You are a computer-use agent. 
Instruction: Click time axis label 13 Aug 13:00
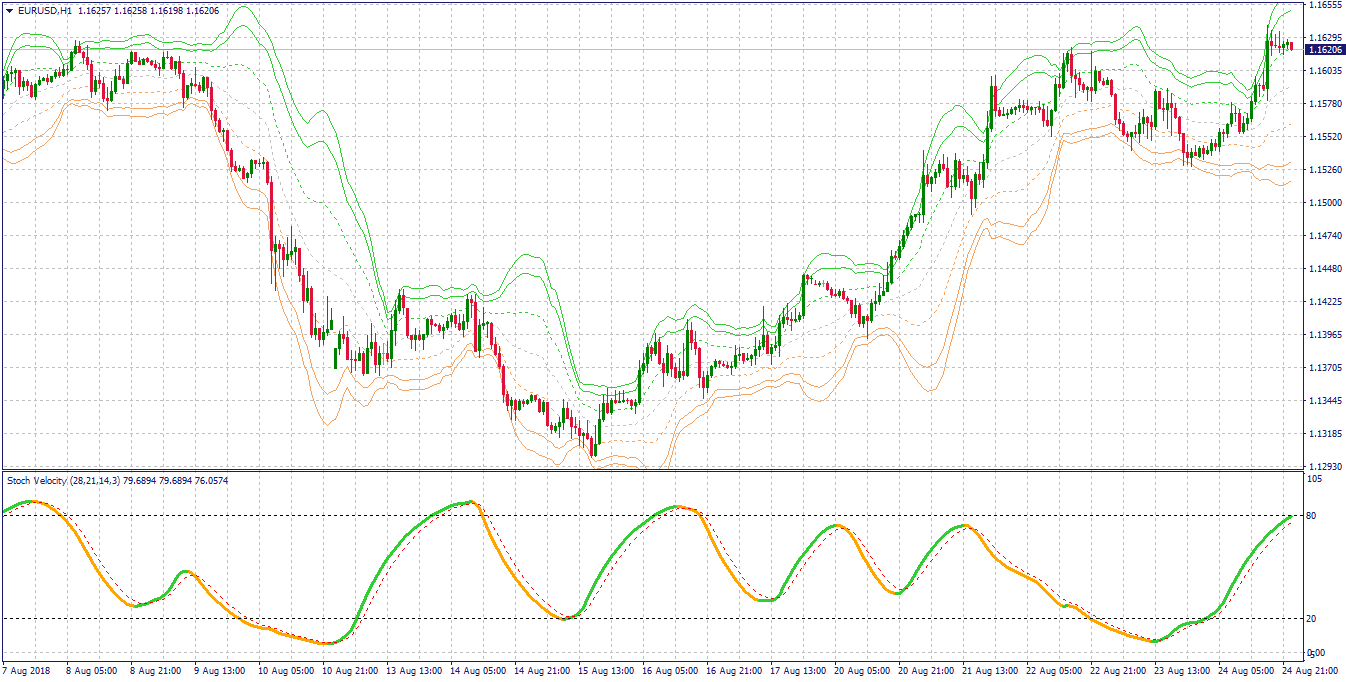414,673
